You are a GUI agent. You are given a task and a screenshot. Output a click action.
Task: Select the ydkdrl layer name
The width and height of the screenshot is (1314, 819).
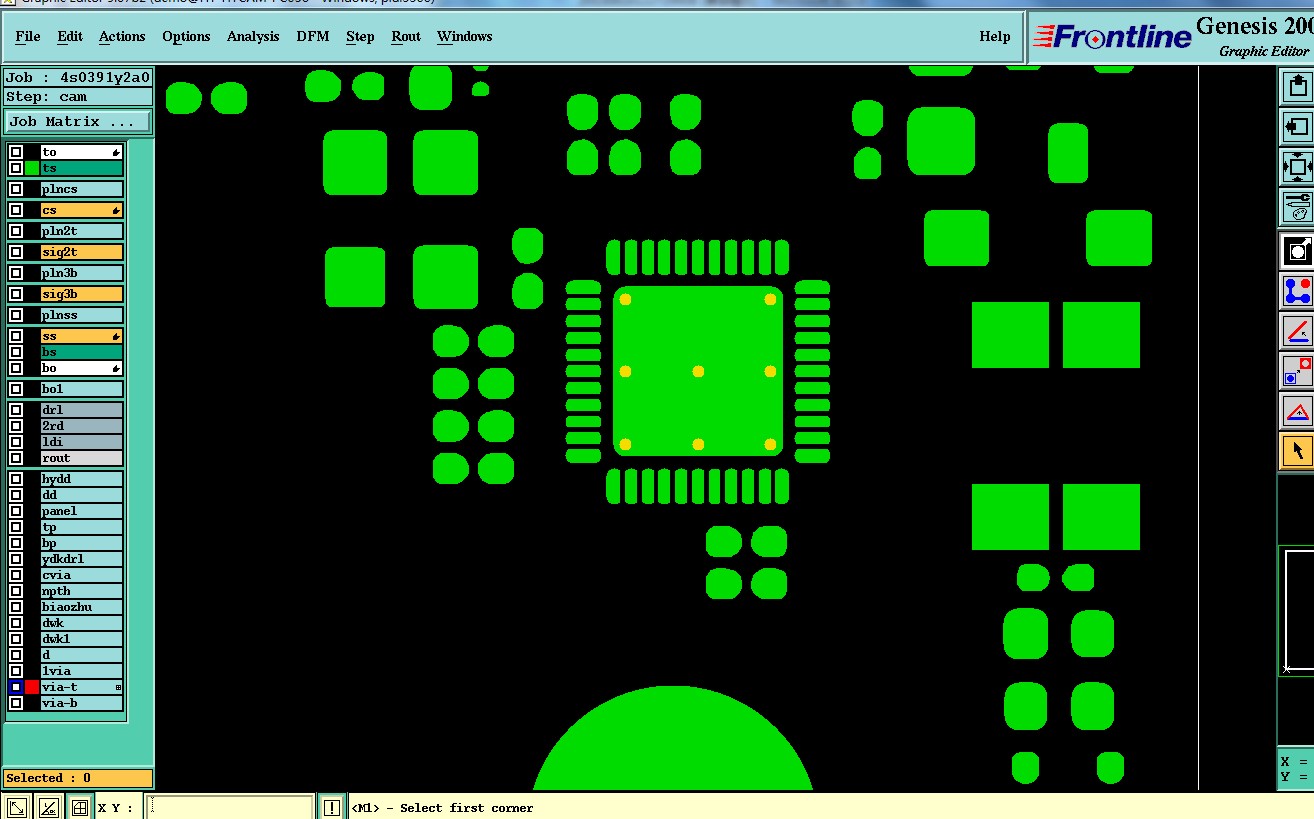[81, 559]
